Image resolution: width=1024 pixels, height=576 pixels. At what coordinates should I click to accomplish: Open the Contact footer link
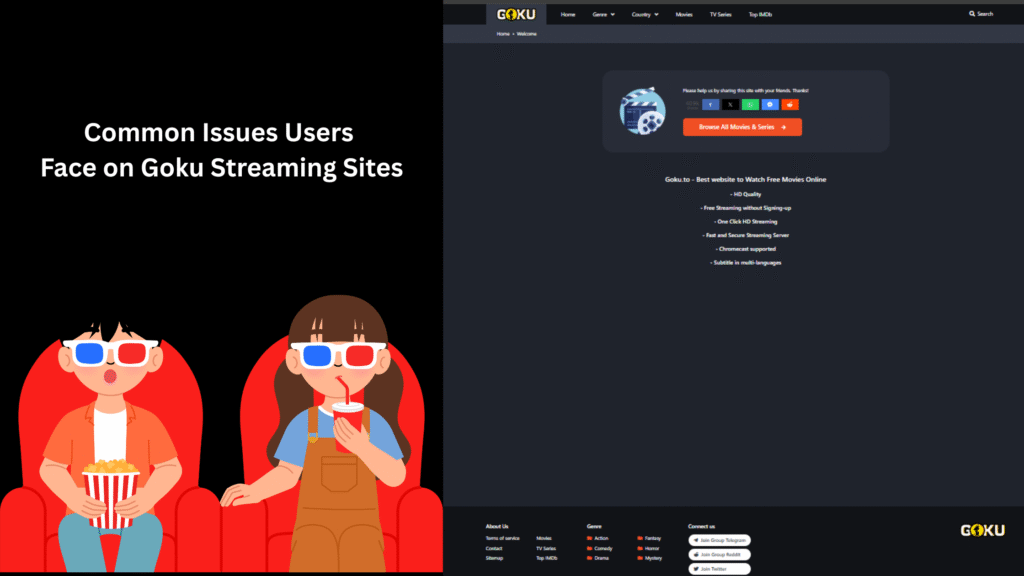tap(494, 549)
